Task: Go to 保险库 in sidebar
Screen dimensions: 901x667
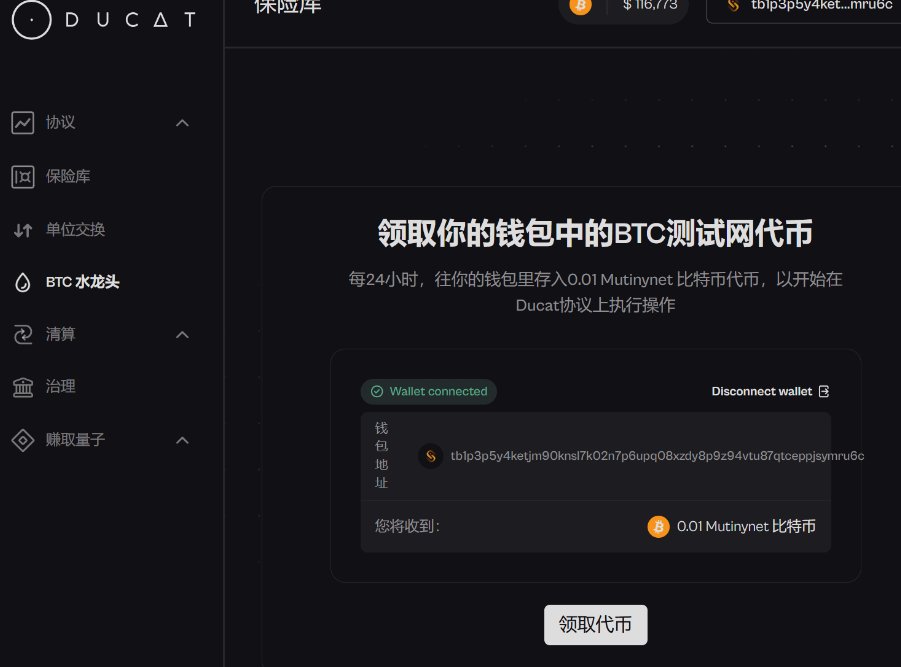Action: point(68,176)
